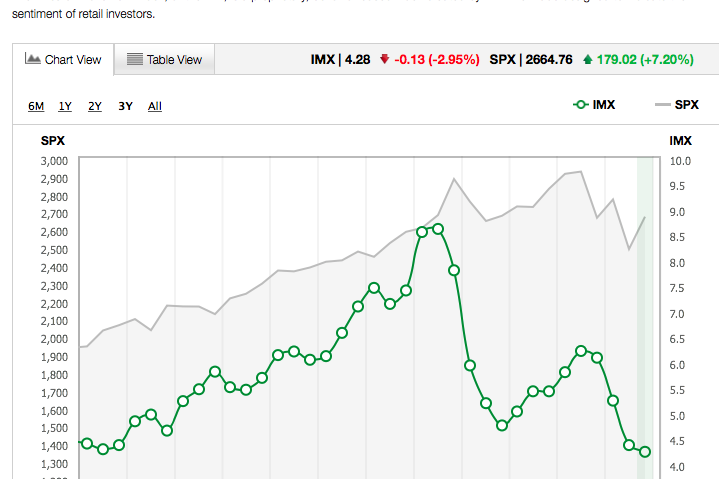Screen dimensions: 719x479
Task: Switch the chart to the 2Y range
Action: coord(95,106)
